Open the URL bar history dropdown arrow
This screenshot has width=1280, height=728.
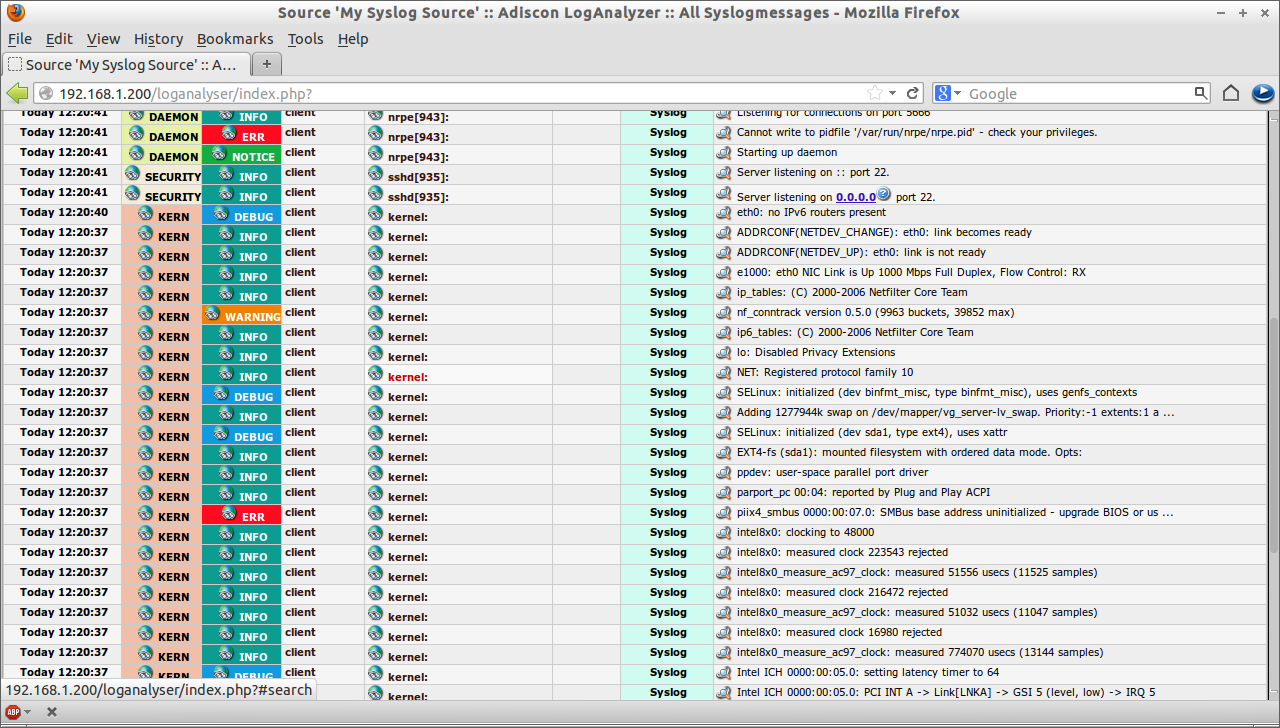coord(893,93)
